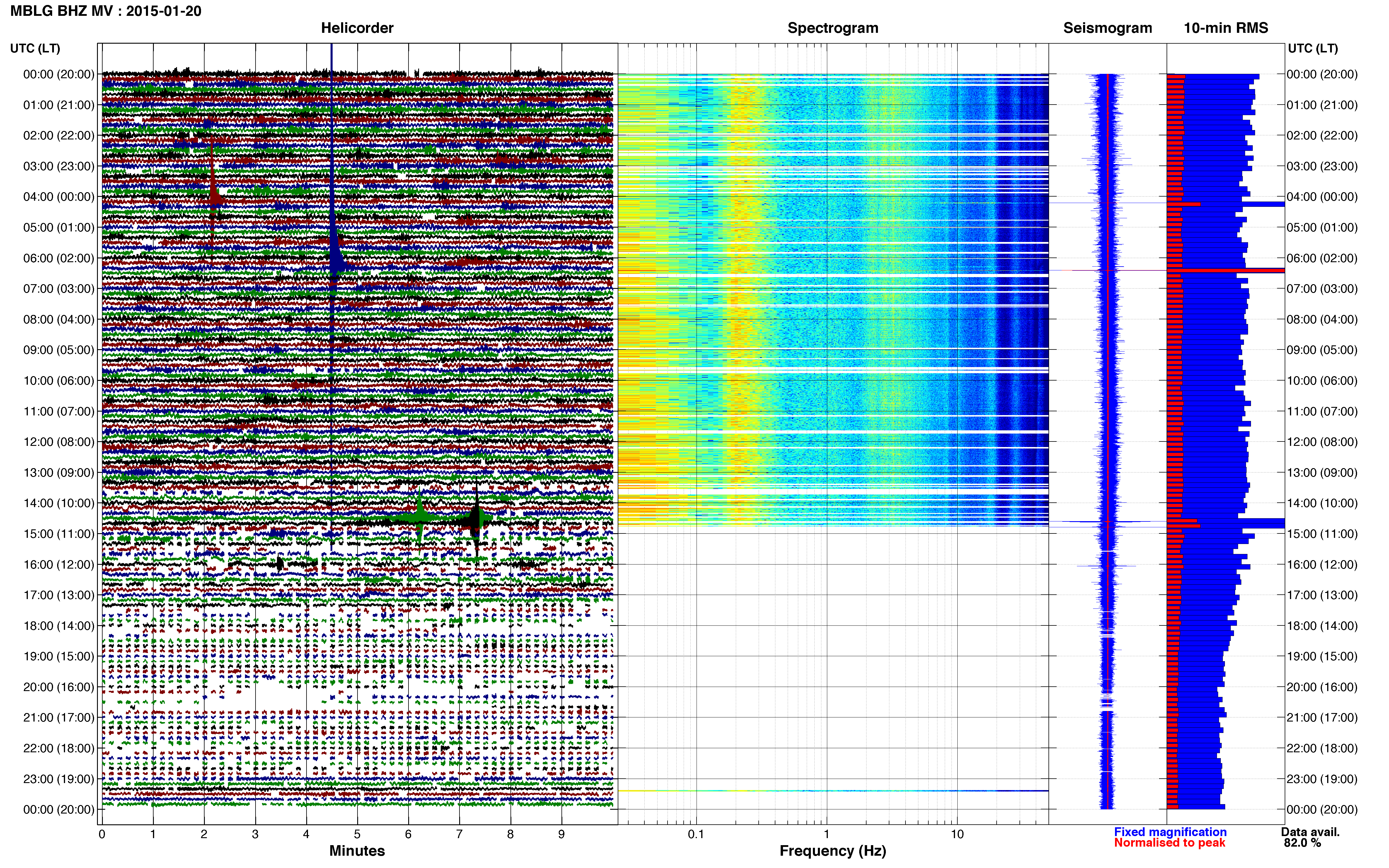Click the right 'UTC (LT)' axis label

(x=1313, y=48)
